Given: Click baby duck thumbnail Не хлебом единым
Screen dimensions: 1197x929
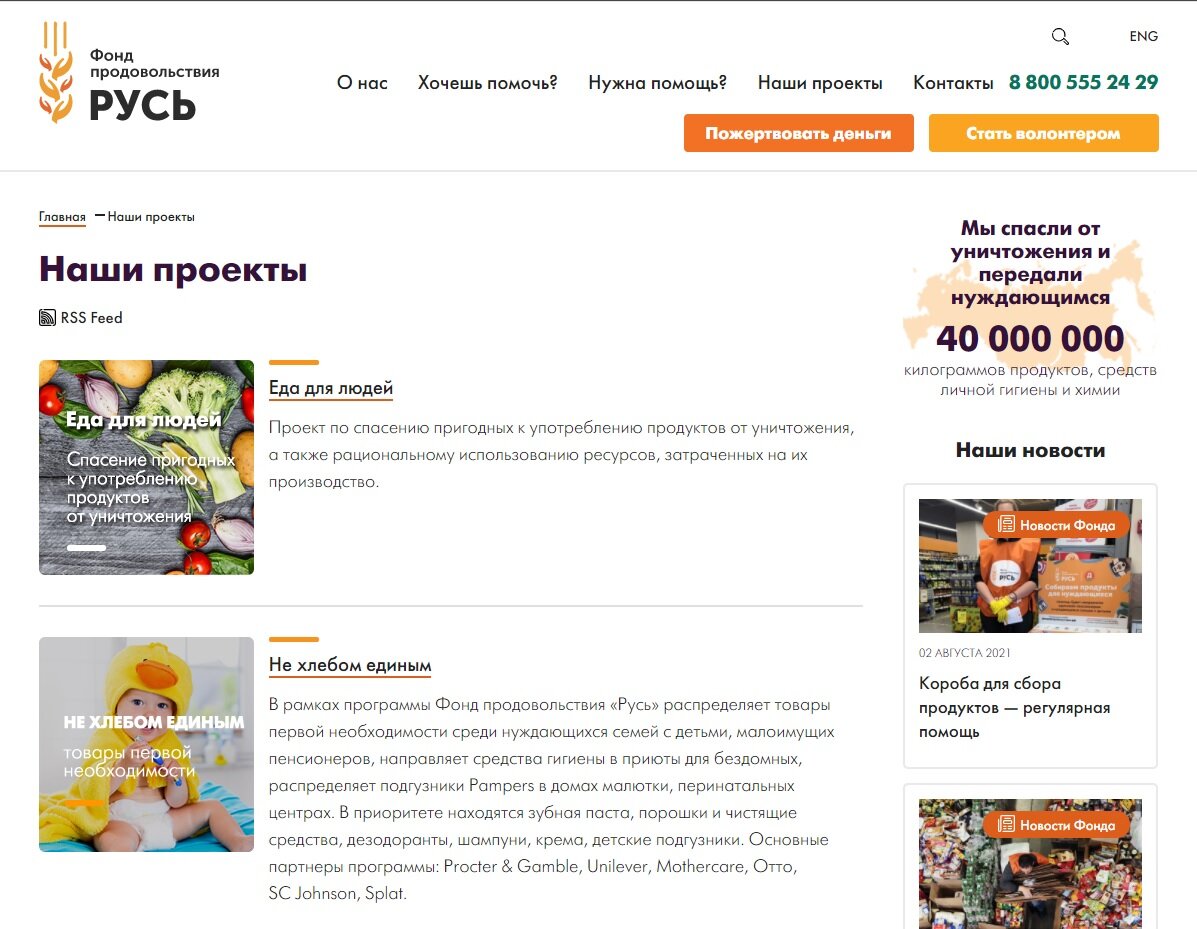Looking at the screenshot, I should [147, 744].
